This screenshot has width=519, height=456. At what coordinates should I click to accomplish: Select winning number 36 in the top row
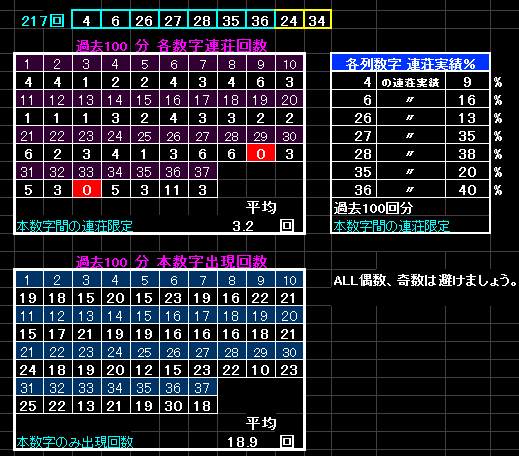coord(260,21)
